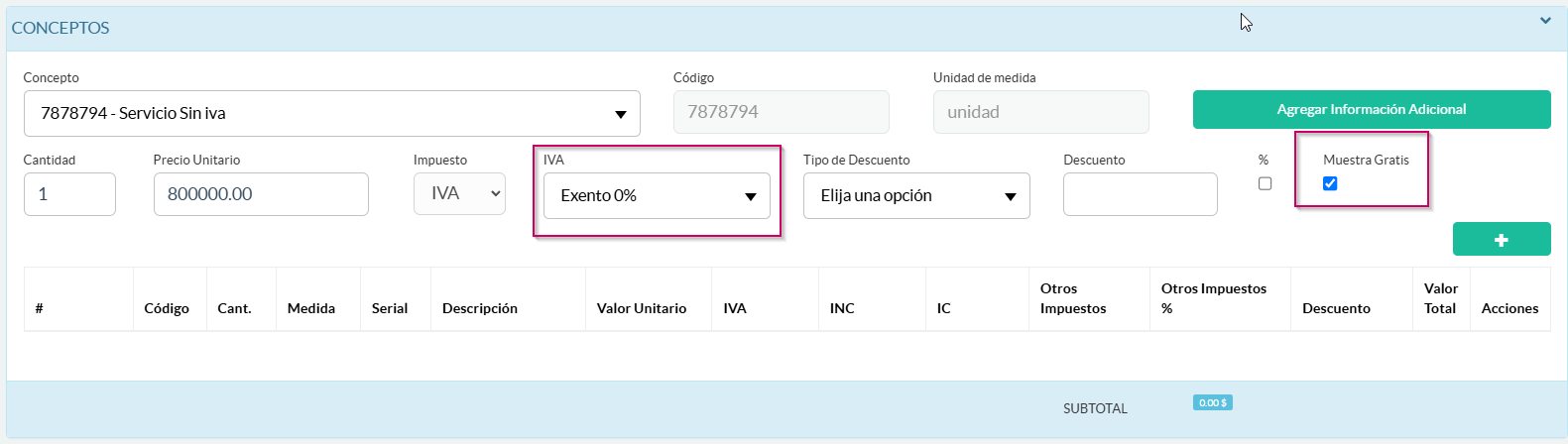Click the Código field showing 7878794
The height and width of the screenshot is (444, 1568).
click(x=781, y=112)
